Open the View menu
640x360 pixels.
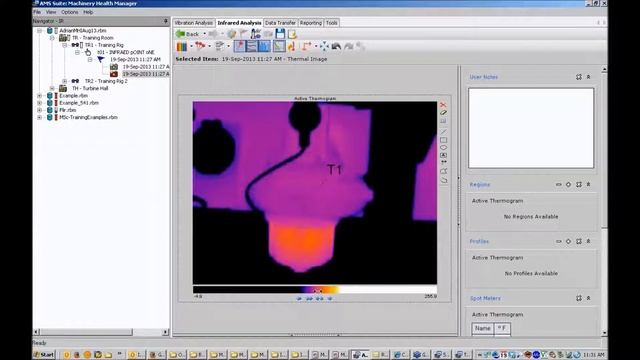pos(51,12)
